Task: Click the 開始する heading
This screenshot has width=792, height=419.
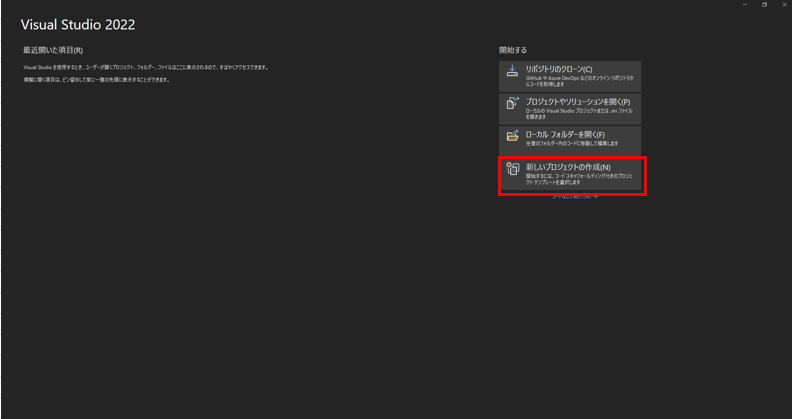Action: 513,50
